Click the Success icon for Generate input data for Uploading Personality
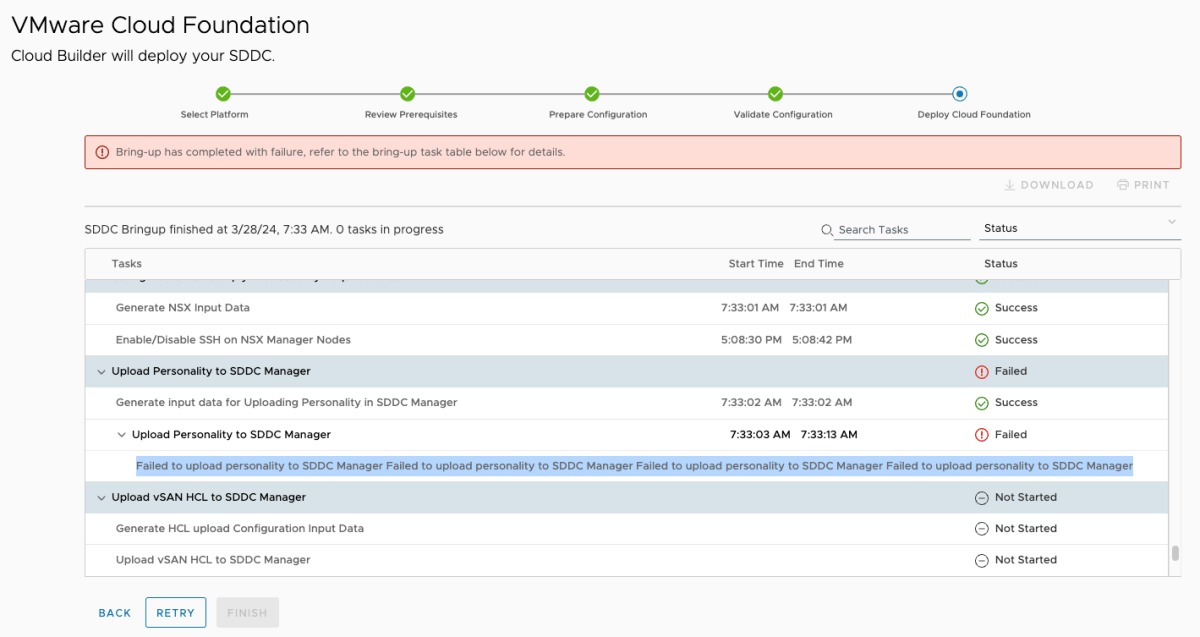The width and height of the screenshot is (1200, 637). point(982,403)
